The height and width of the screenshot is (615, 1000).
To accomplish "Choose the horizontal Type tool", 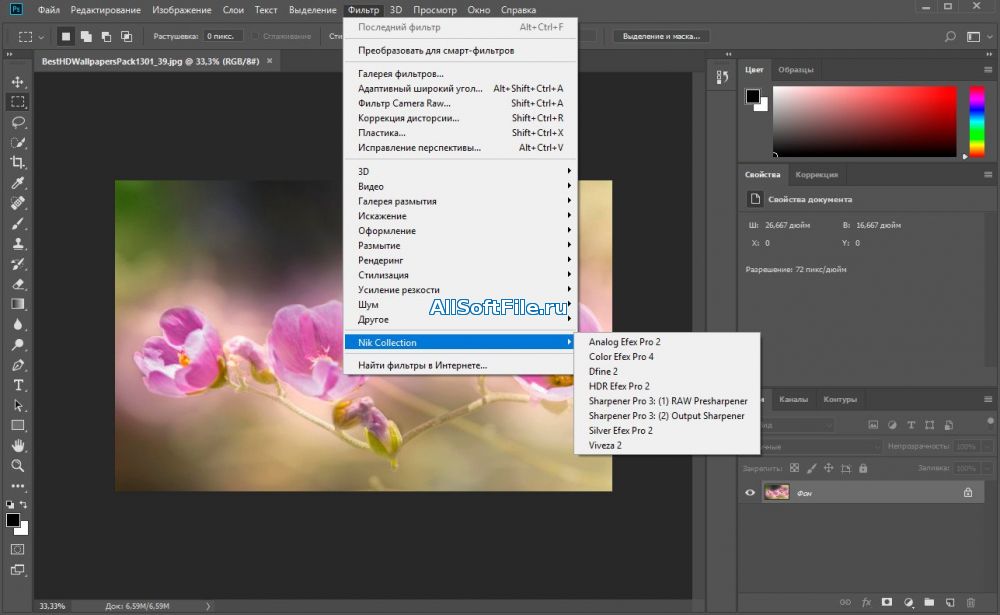I will click(x=18, y=385).
